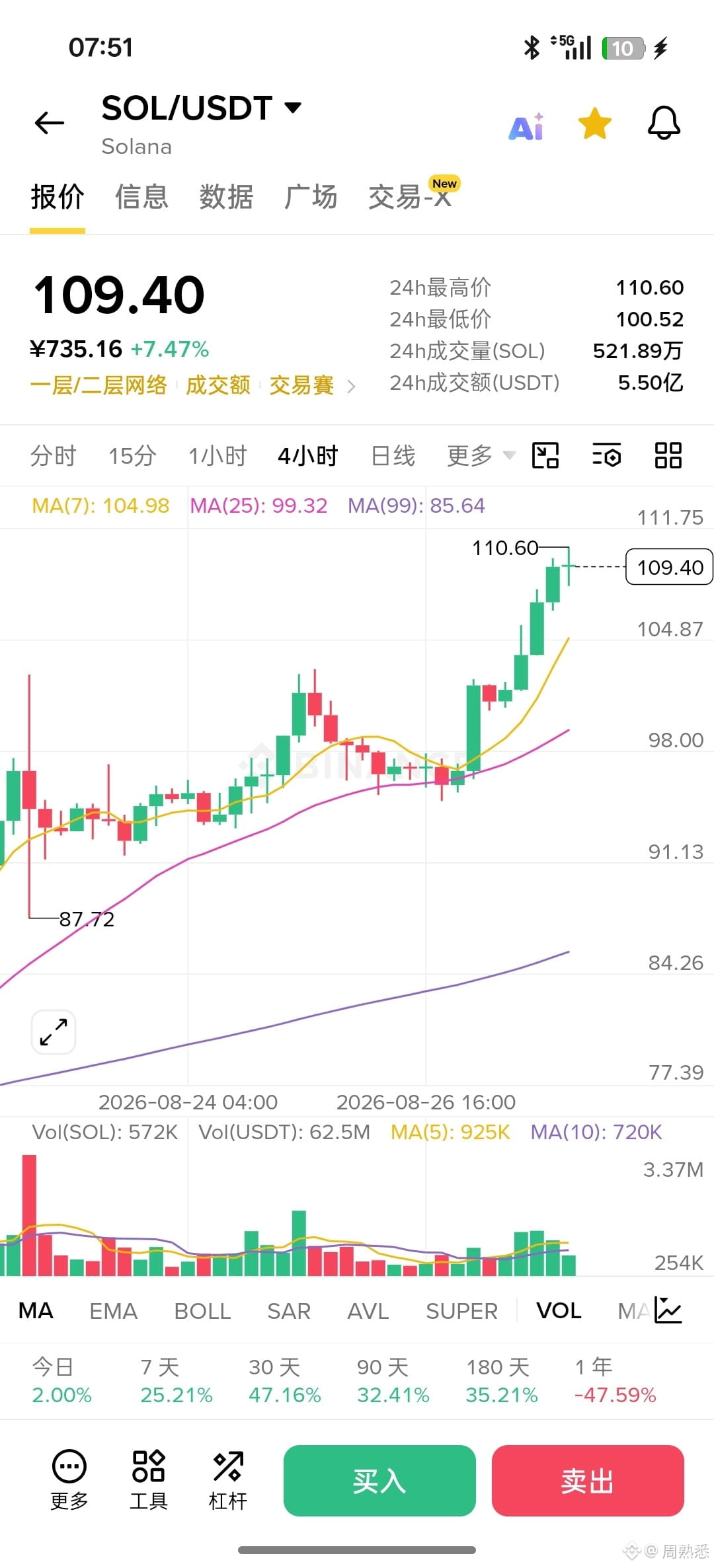This screenshot has width=714, height=1568.
Task: Tap the 24h成交量 521.89万 value
Action: point(637,351)
